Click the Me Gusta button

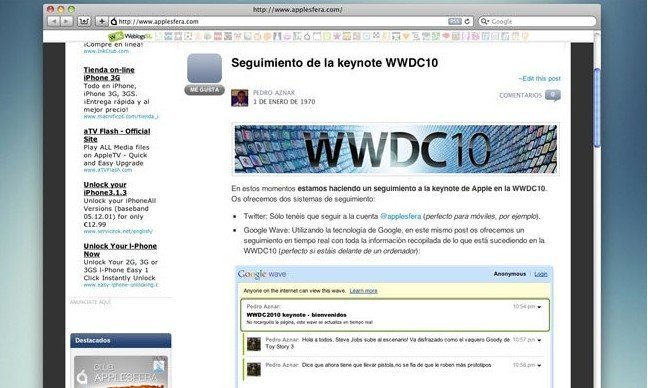pos(204,90)
